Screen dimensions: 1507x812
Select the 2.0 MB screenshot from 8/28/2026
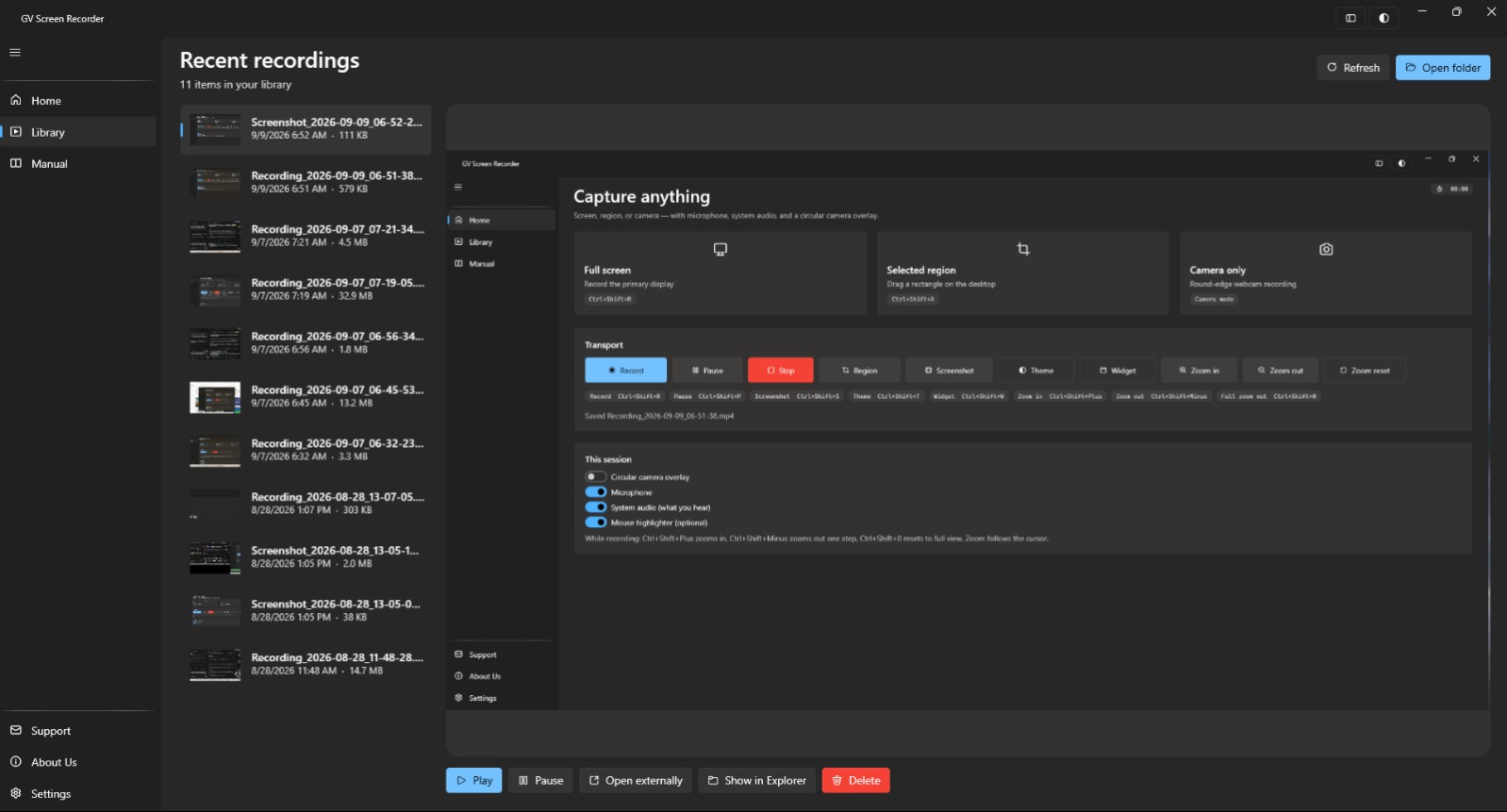(306, 558)
